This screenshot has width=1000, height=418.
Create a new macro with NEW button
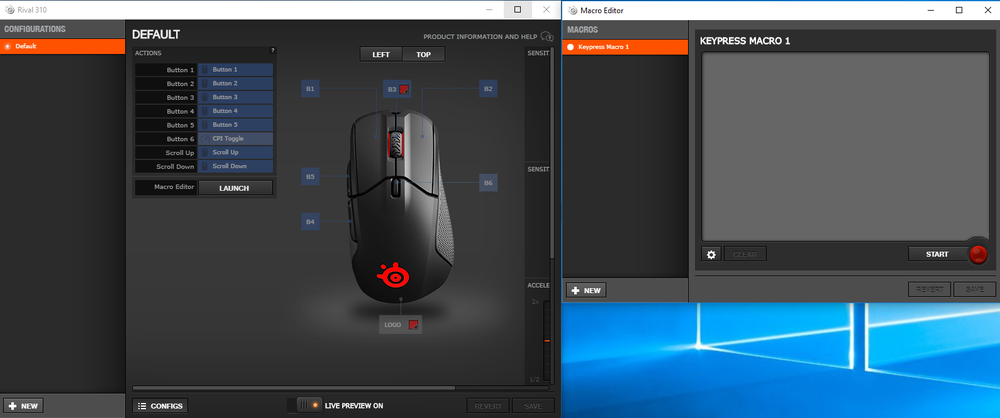point(586,290)
